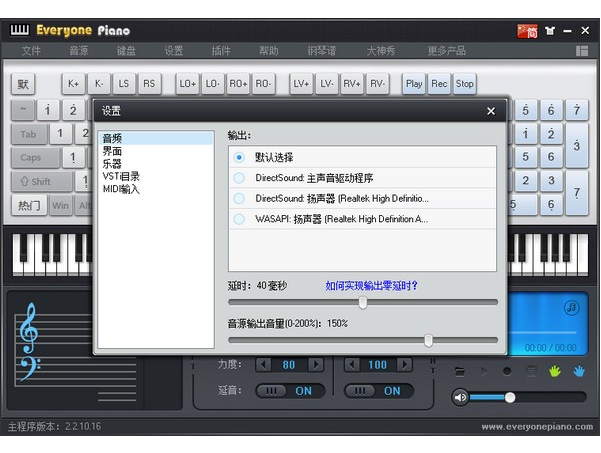Click the music note icon in display
Image resolution: width=601 pixels, height=453 pixels.
tap(571, 307)
